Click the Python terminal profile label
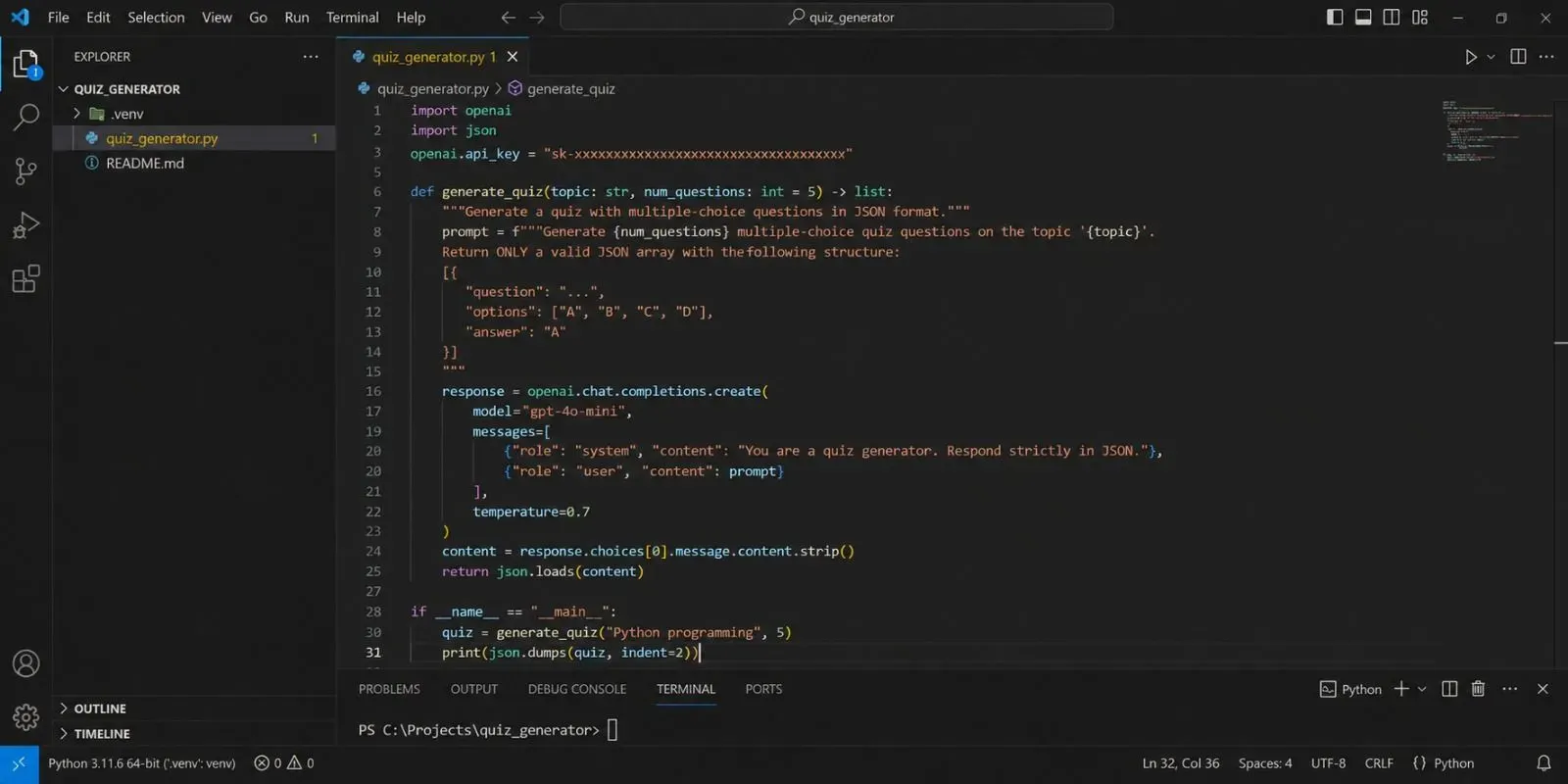1568x784 pixels. point(1350,689)
